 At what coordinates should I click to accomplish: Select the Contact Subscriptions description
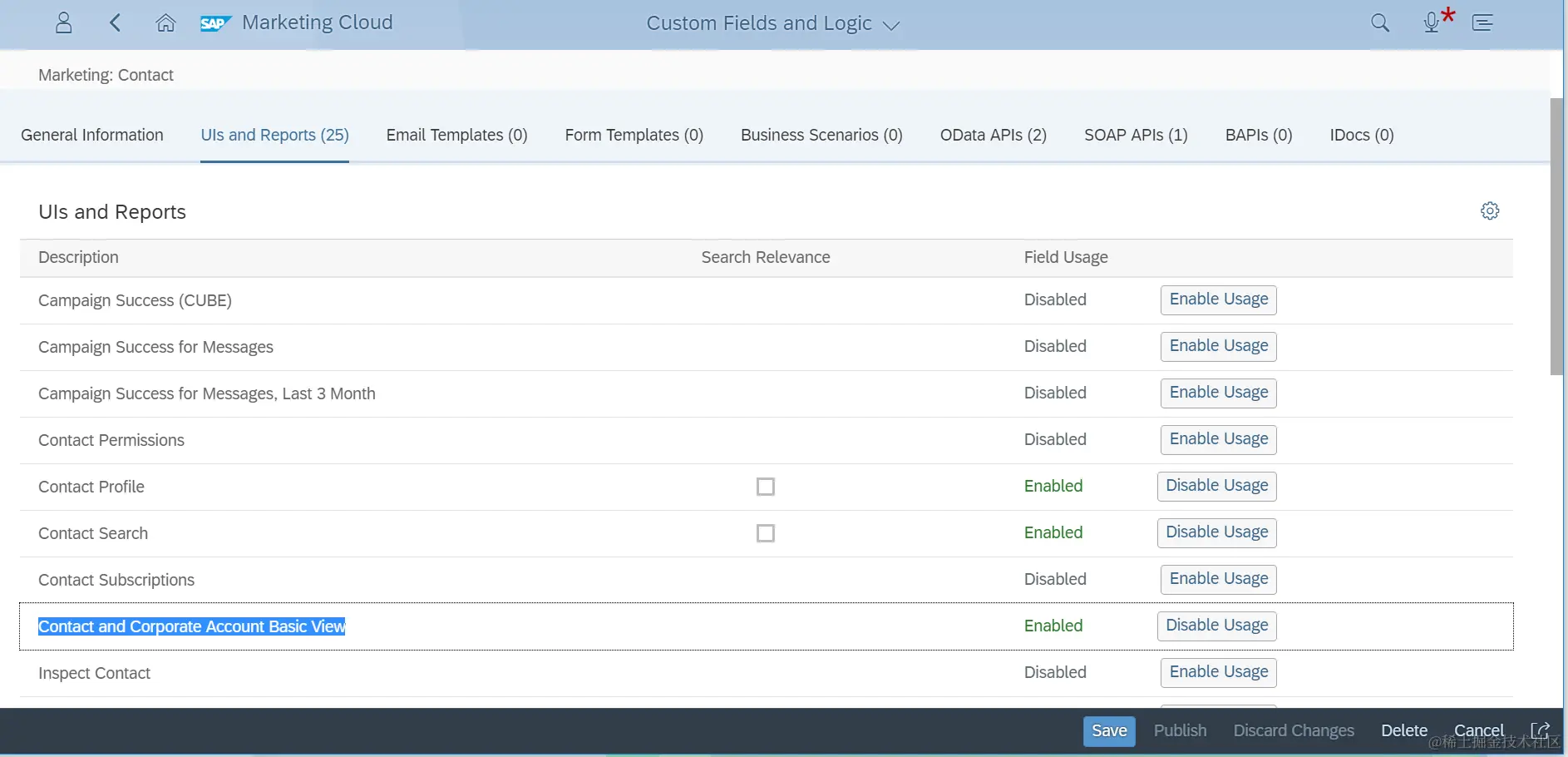(x=116, y=580)
